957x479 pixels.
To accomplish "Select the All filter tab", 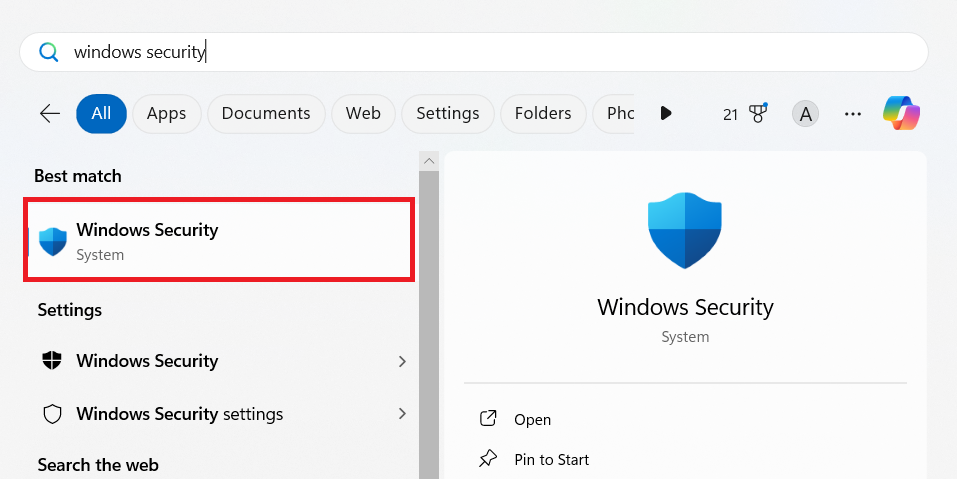I will click(101, 113).
